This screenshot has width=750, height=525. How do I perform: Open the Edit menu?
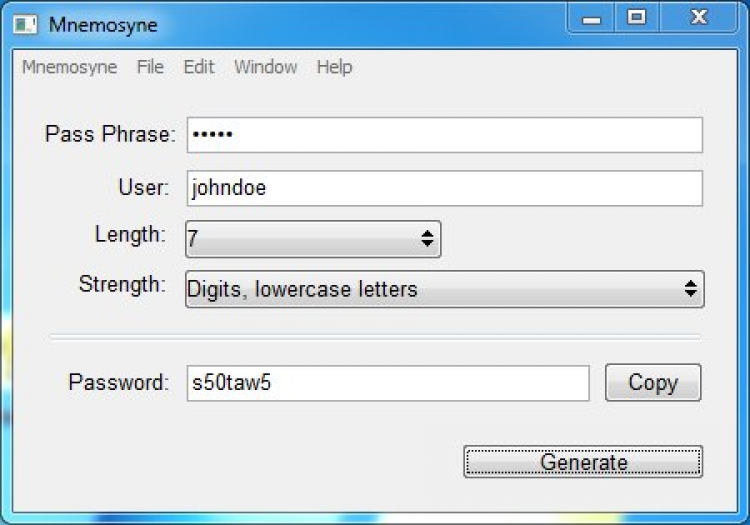(x=199, y=67)
